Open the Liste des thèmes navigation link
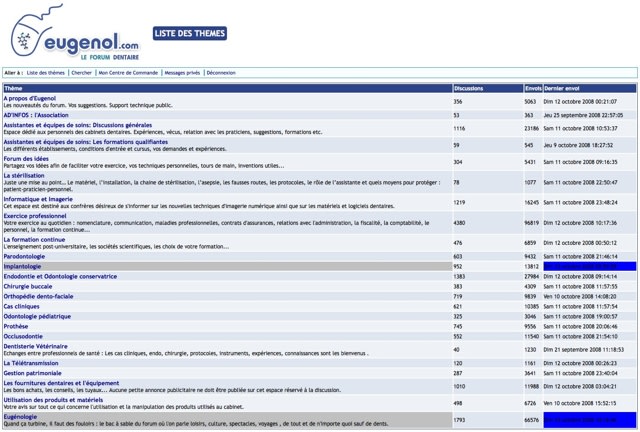The width and height of the screenshot is (640, 432). click(46, 73)
